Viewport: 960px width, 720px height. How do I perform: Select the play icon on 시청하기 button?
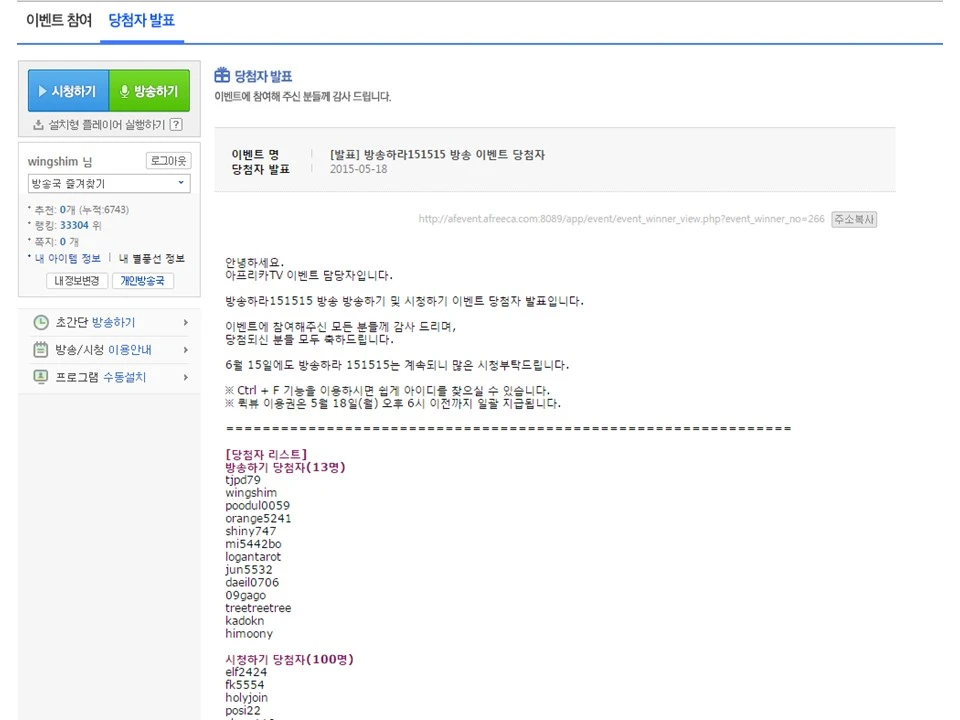pos(42,91)
